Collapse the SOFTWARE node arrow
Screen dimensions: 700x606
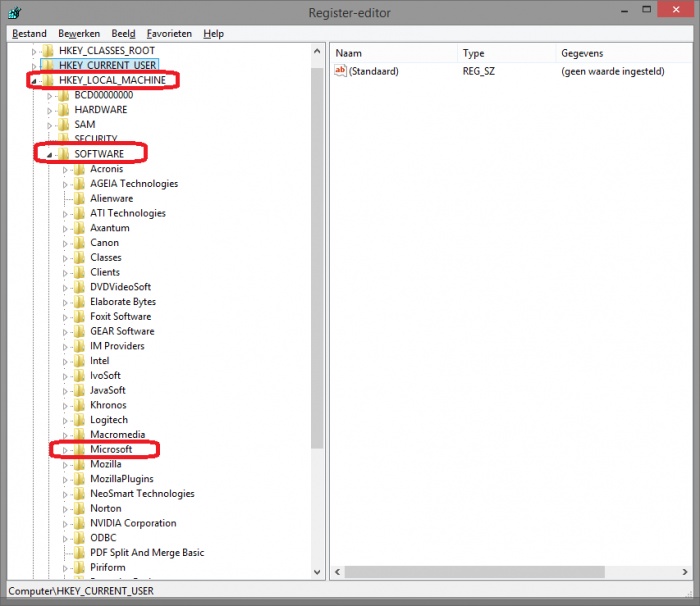[x=50, y=155]
